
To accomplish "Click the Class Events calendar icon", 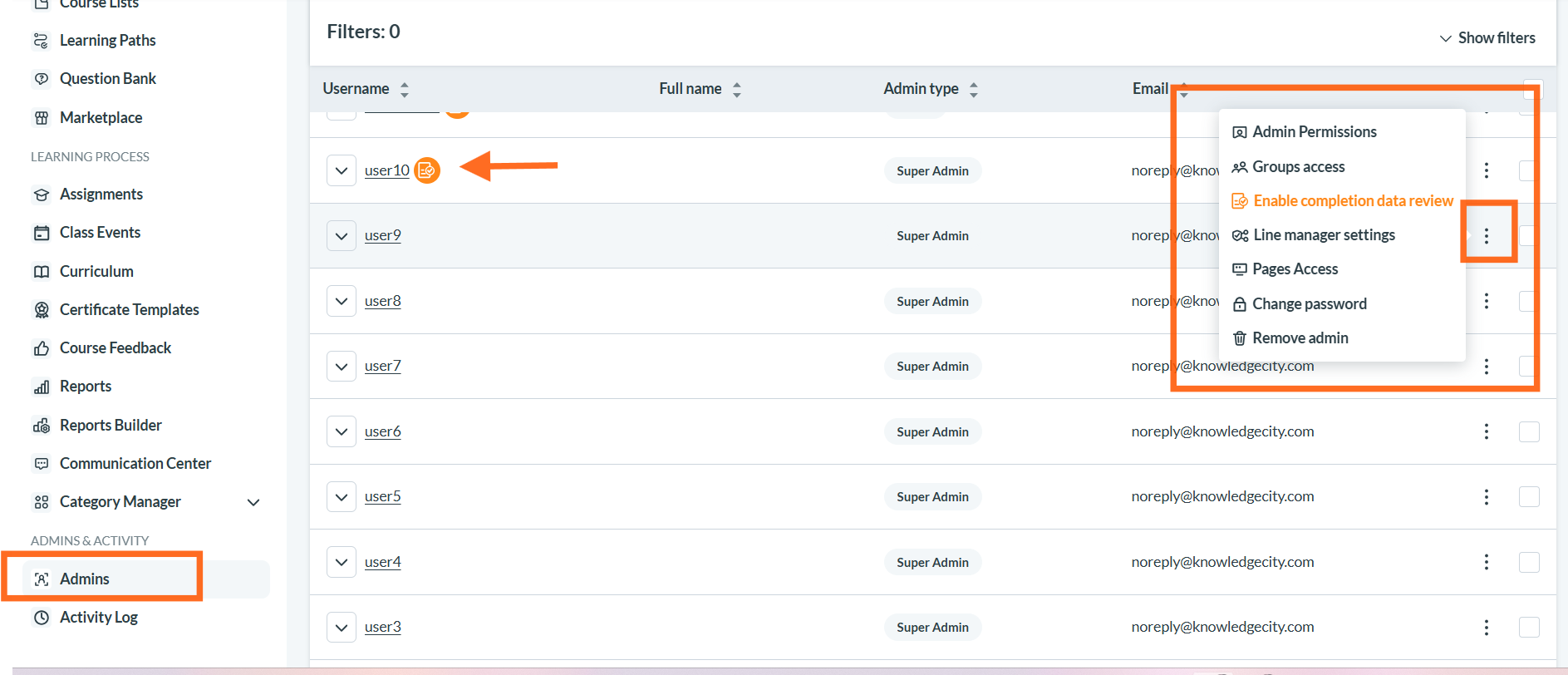I will [x=41, y=233].
